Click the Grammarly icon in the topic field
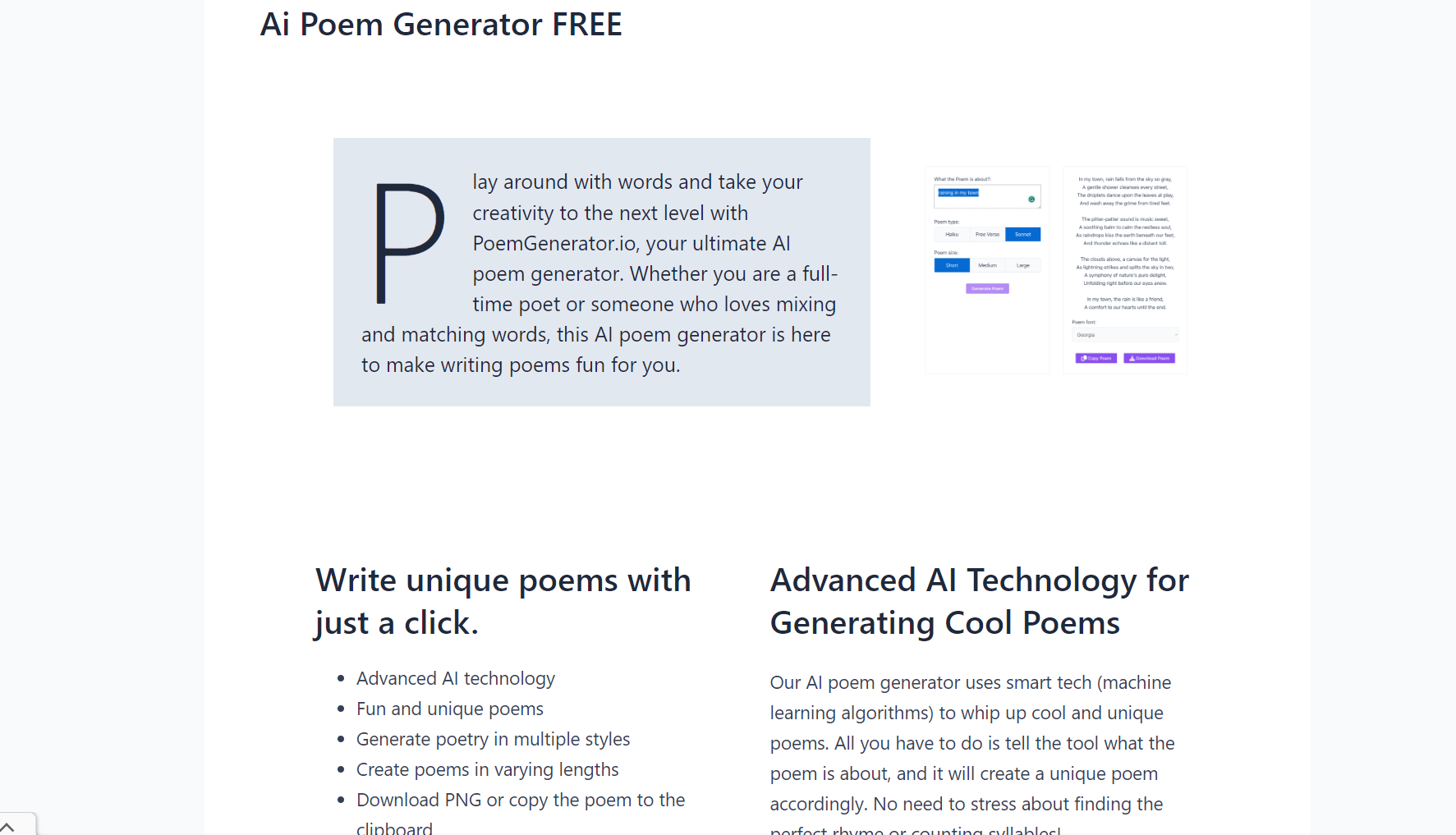The height and width of the screenshot is (835, 1456). coord(1031,199)
